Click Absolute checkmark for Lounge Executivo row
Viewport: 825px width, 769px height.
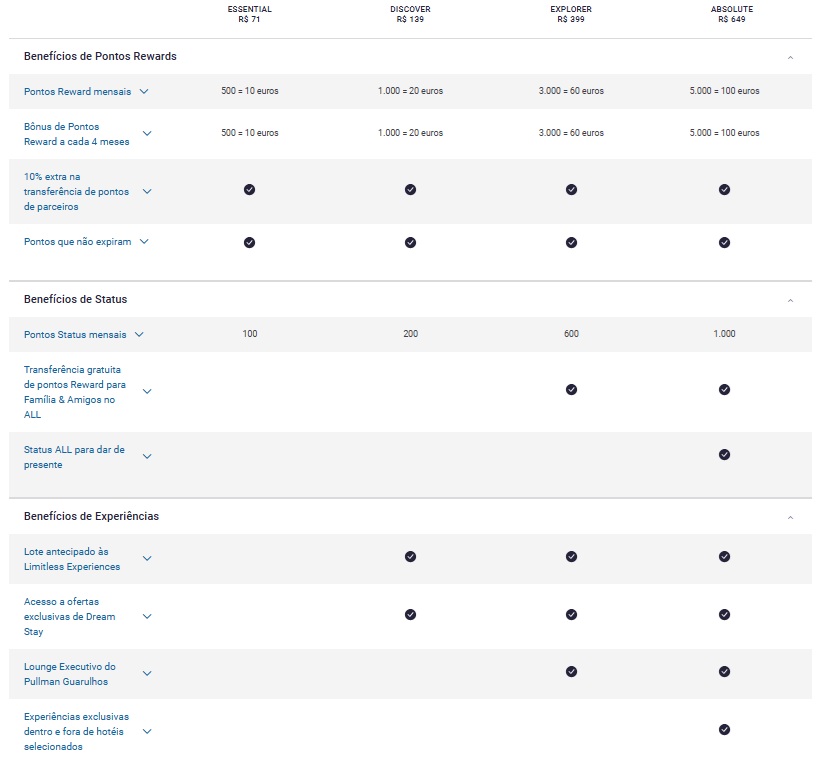point(724,672)
